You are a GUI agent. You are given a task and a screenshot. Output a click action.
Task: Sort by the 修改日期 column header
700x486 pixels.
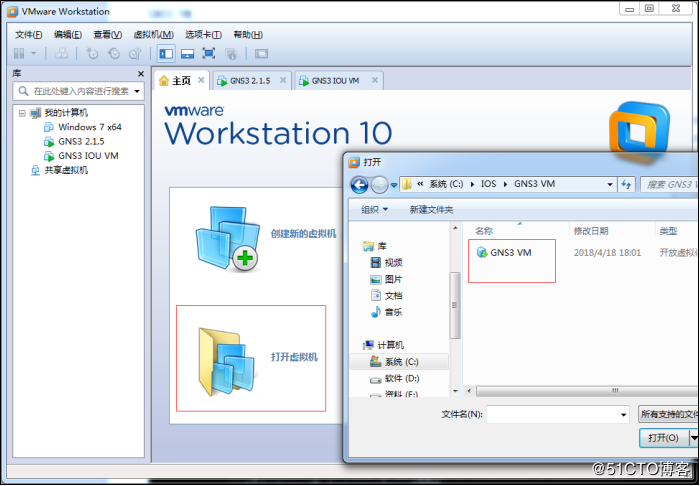[591, 231]
